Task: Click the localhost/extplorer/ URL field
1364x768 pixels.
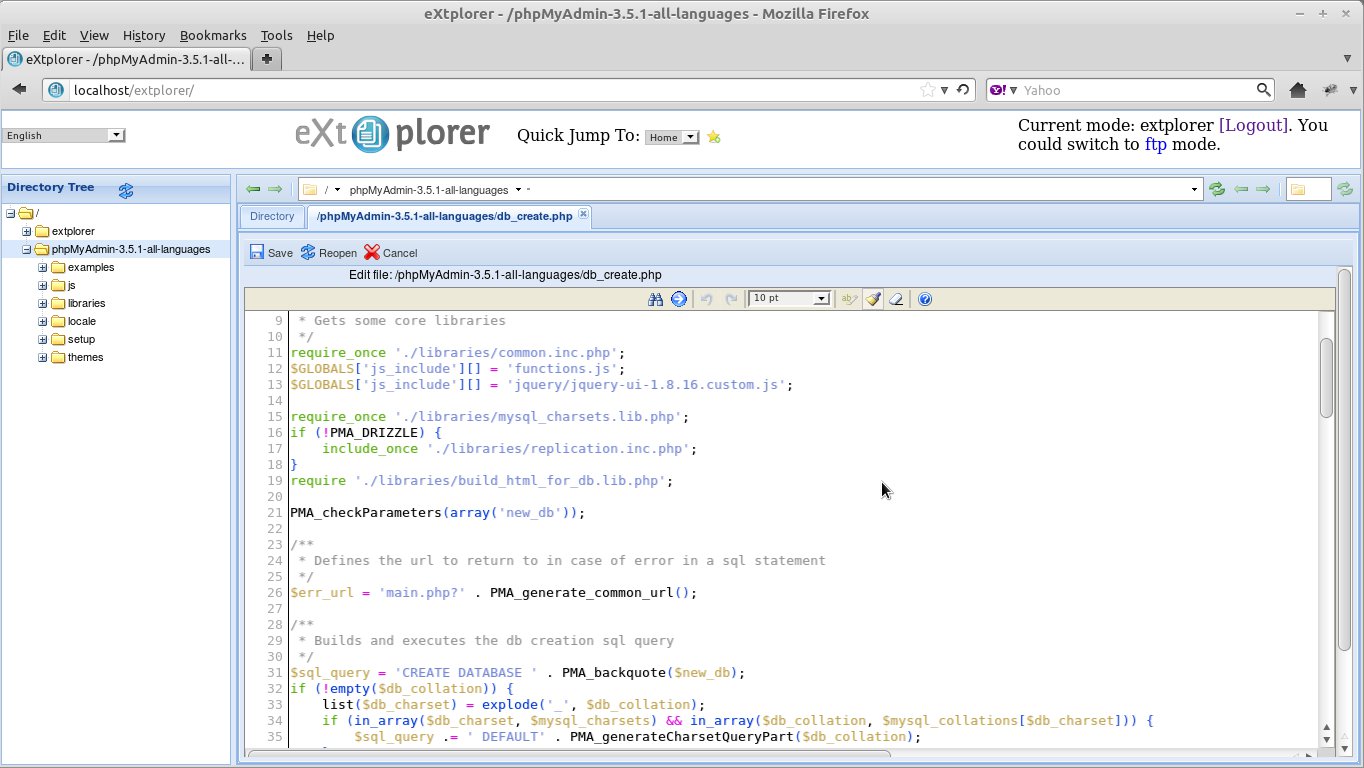Action: [x=495, y=90]
